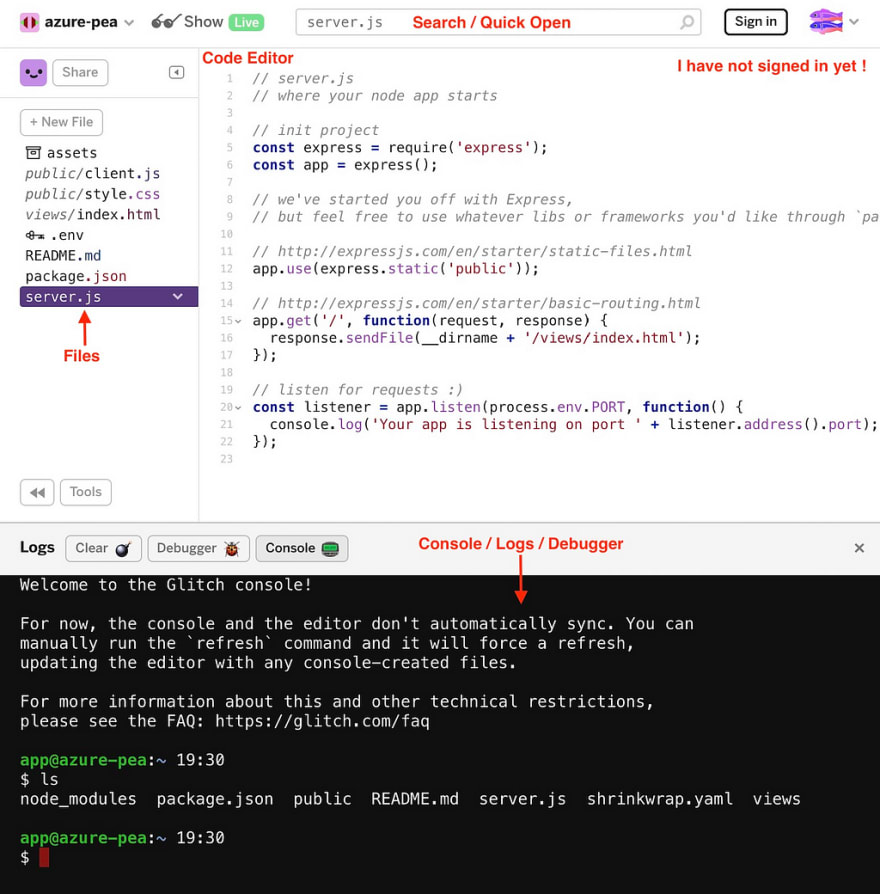Select the server.js file
This screenshot has width=880, height=894.
109,296
